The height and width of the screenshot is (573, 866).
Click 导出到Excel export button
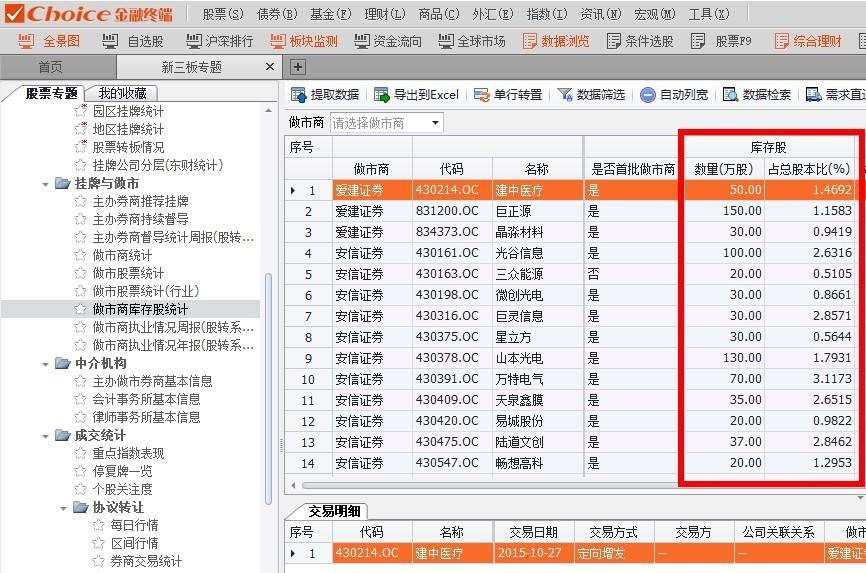[x=416, y=94]
